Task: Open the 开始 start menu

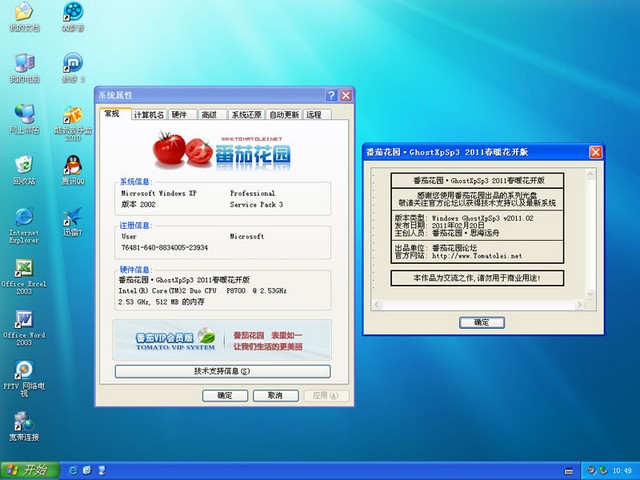Action: tap(29, 469)
